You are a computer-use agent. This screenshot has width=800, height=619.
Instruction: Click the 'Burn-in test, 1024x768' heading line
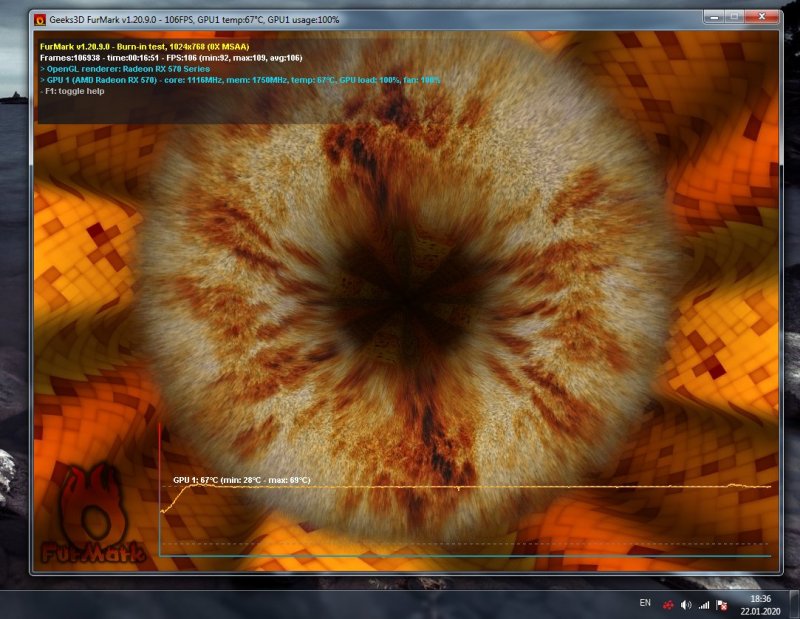(x=144, y=47)
